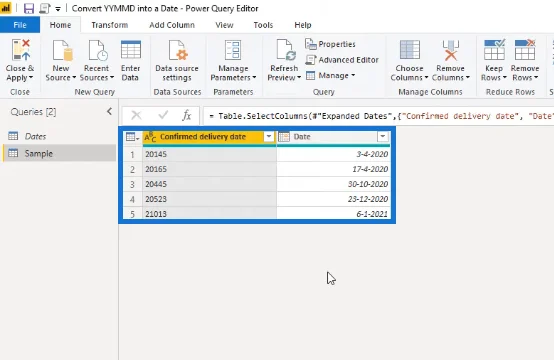Click the fx formula icon
The height and width of the screenshot is (360, 554).
click(186, 115)
